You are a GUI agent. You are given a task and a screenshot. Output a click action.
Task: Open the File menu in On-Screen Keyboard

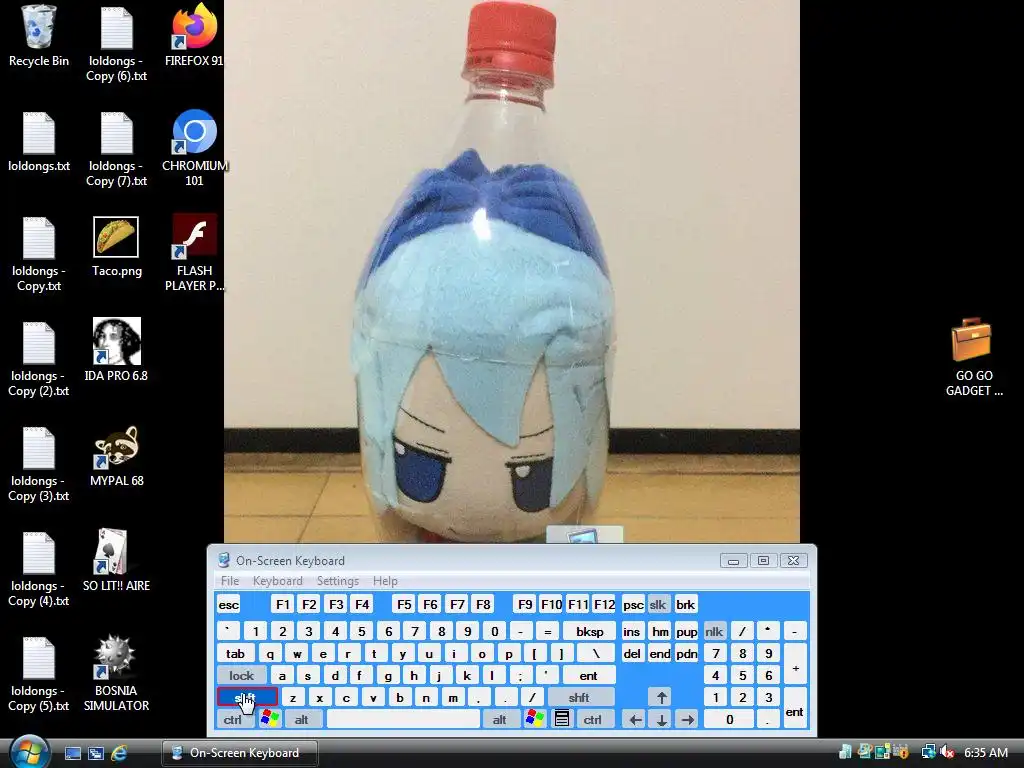[230, 581]
